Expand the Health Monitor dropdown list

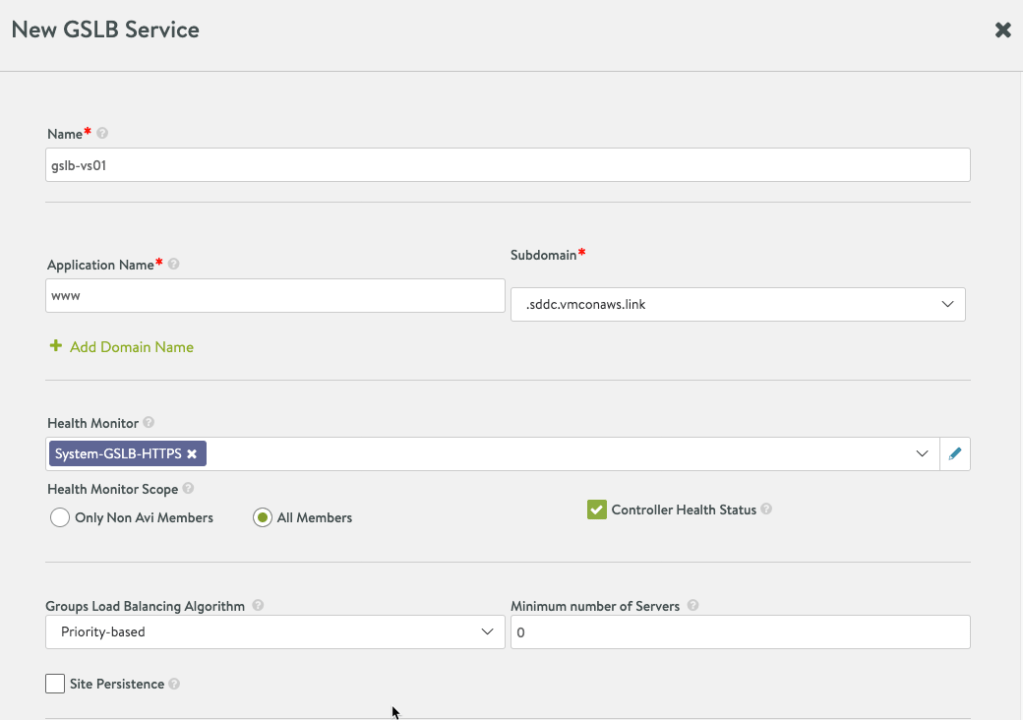(922, 454)
